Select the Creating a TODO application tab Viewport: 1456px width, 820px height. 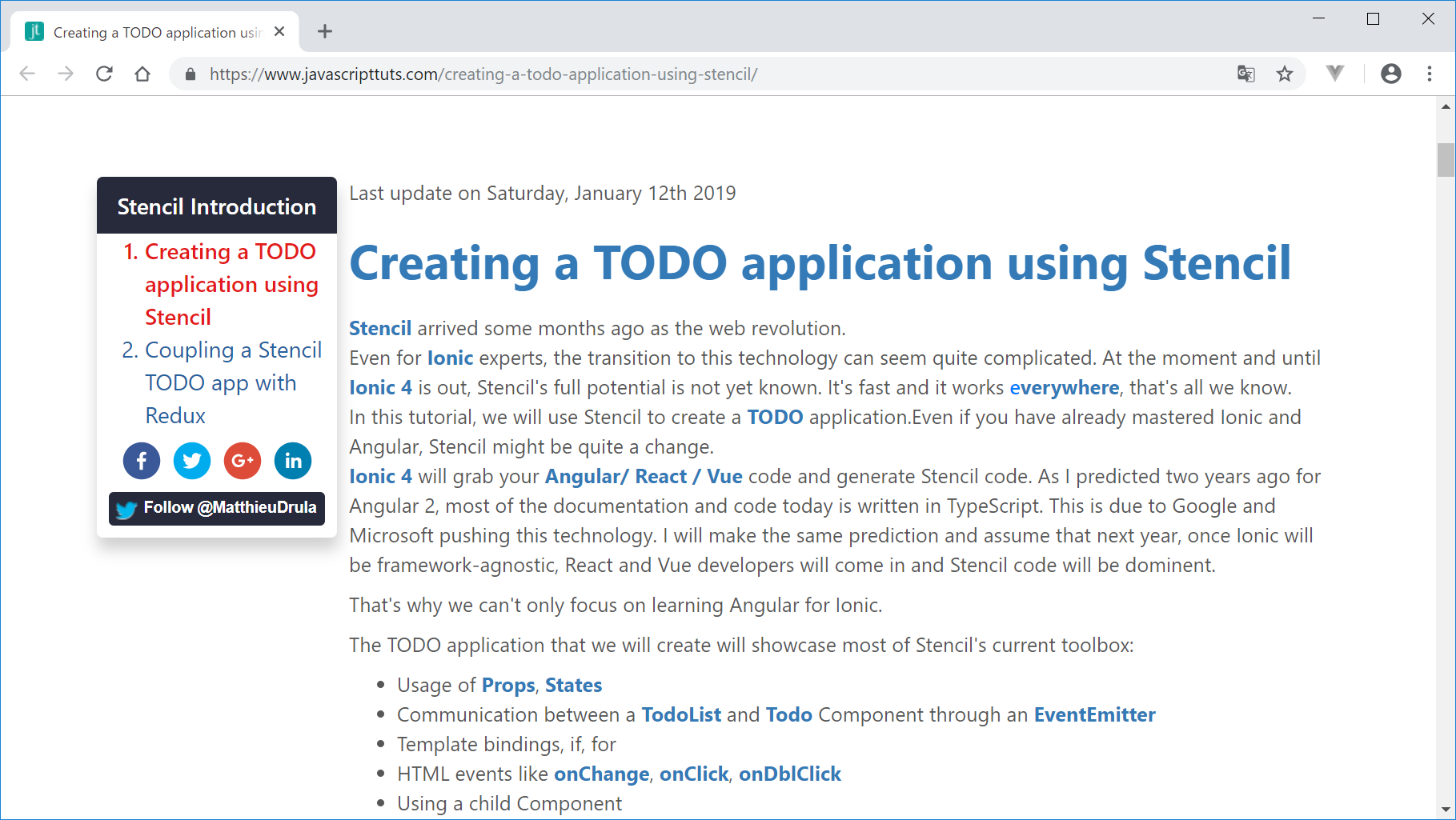click(x=154, y=32)
